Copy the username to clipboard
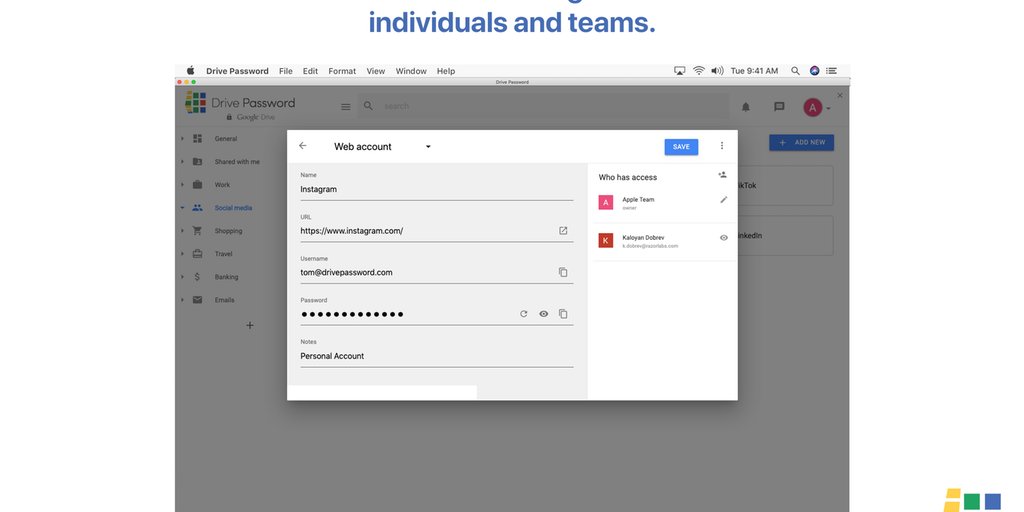The height and width of the screenshot is (512, 1024). tap(563, 272)
